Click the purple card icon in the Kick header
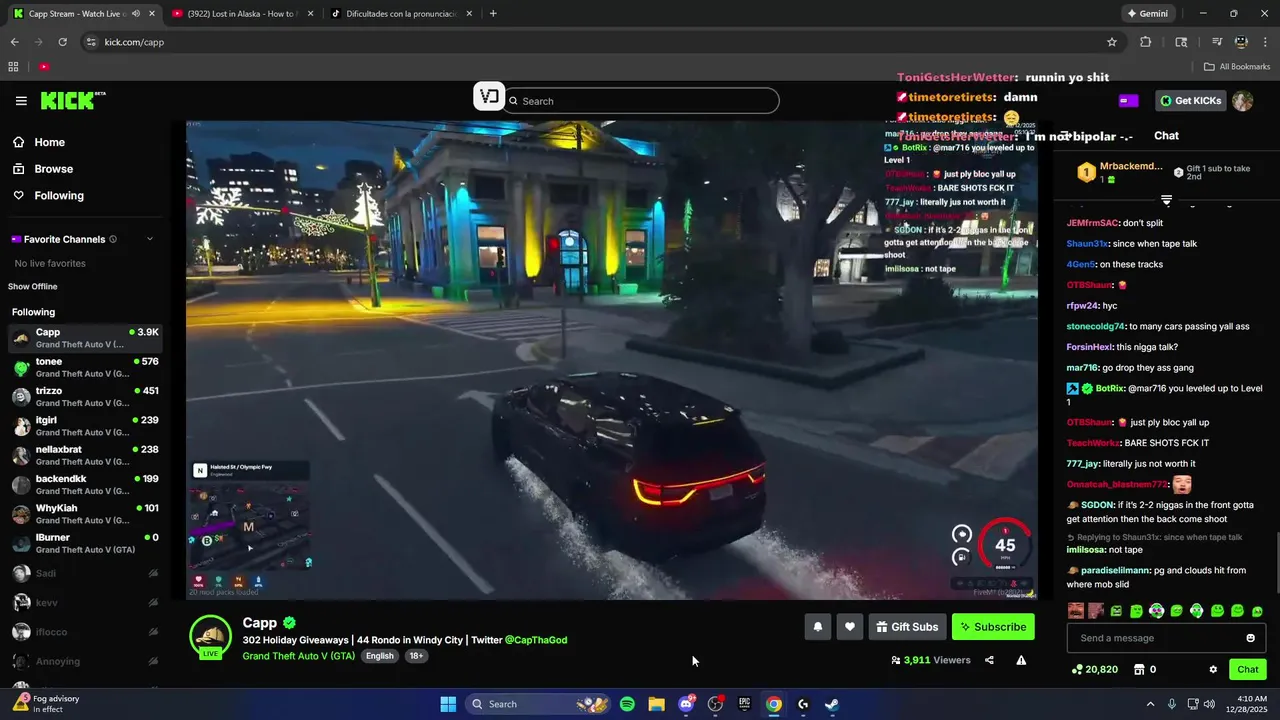The width and height of the screenshot is (1280, 720). tap(1128, 101)
